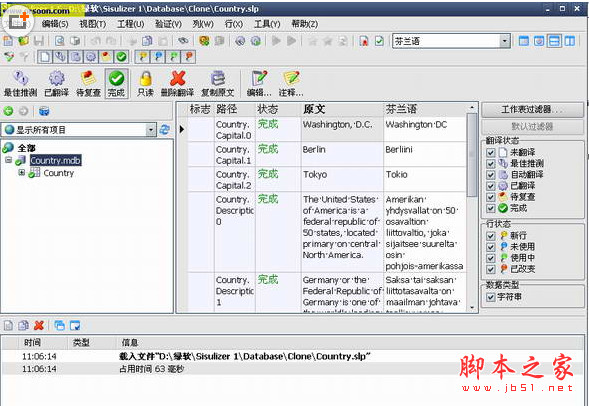Toggle the 字符串 data type checkbox
Screen dimensions: 589x406
[490, 297]
